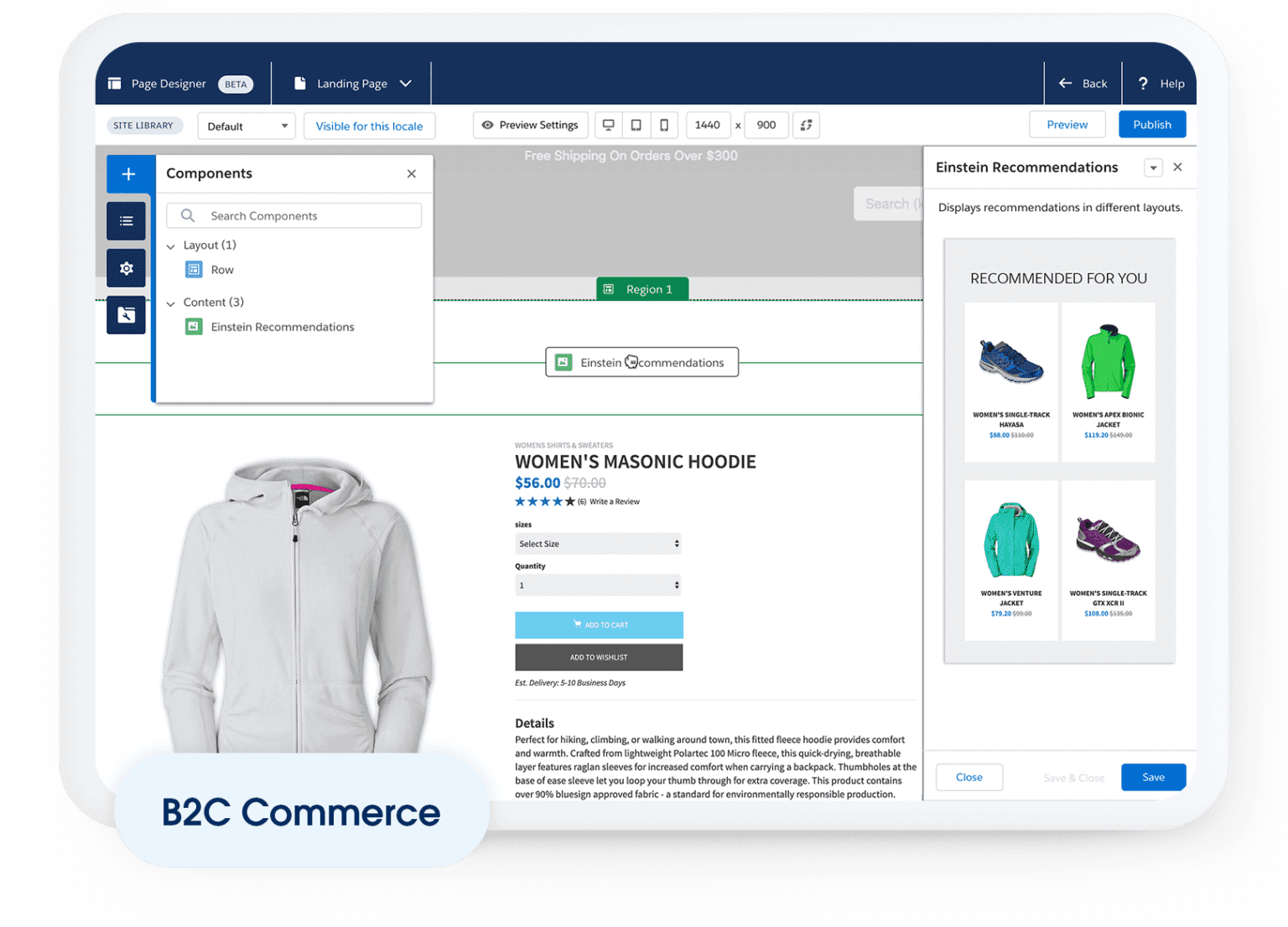Click the width field showing 1440

pos(708,125)
